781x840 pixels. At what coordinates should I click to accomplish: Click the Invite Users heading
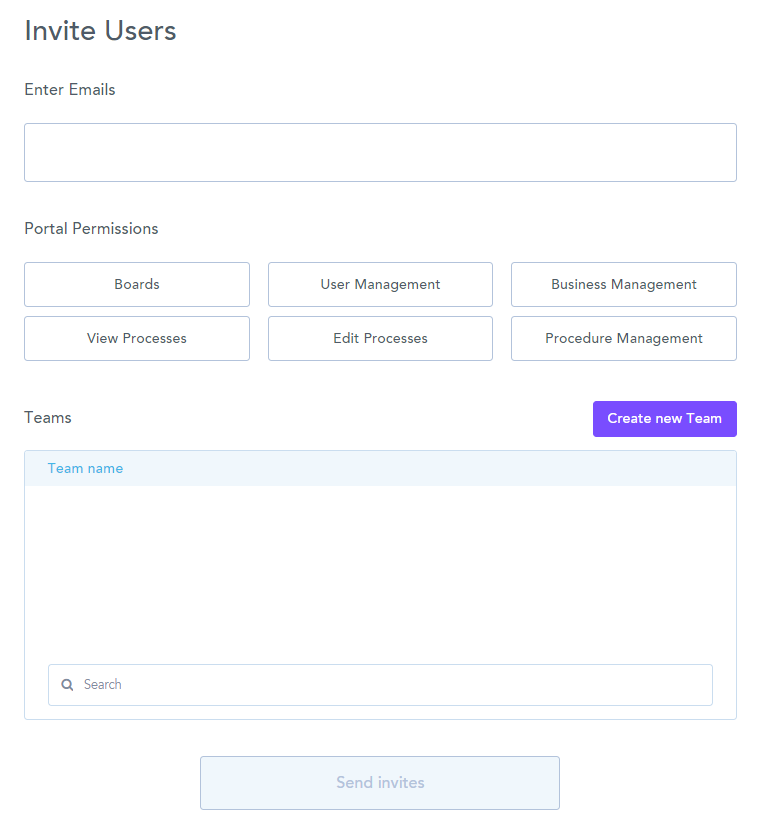tap(100, 31)
